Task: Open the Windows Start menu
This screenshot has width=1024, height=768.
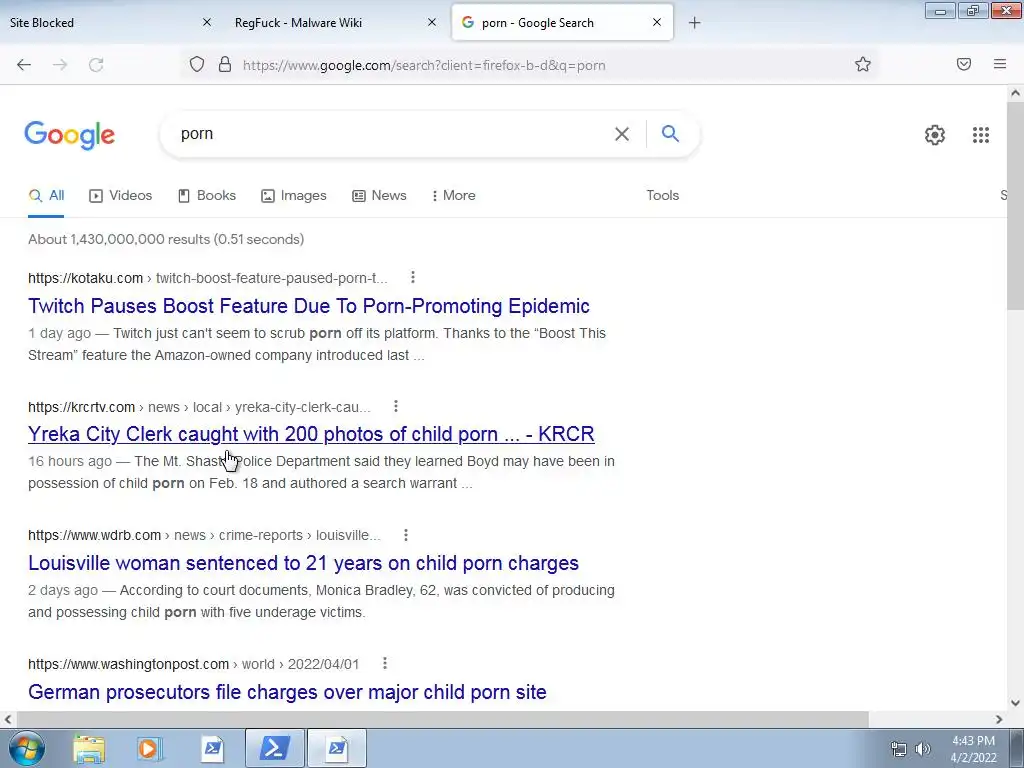Action: (x=27, y=748)
